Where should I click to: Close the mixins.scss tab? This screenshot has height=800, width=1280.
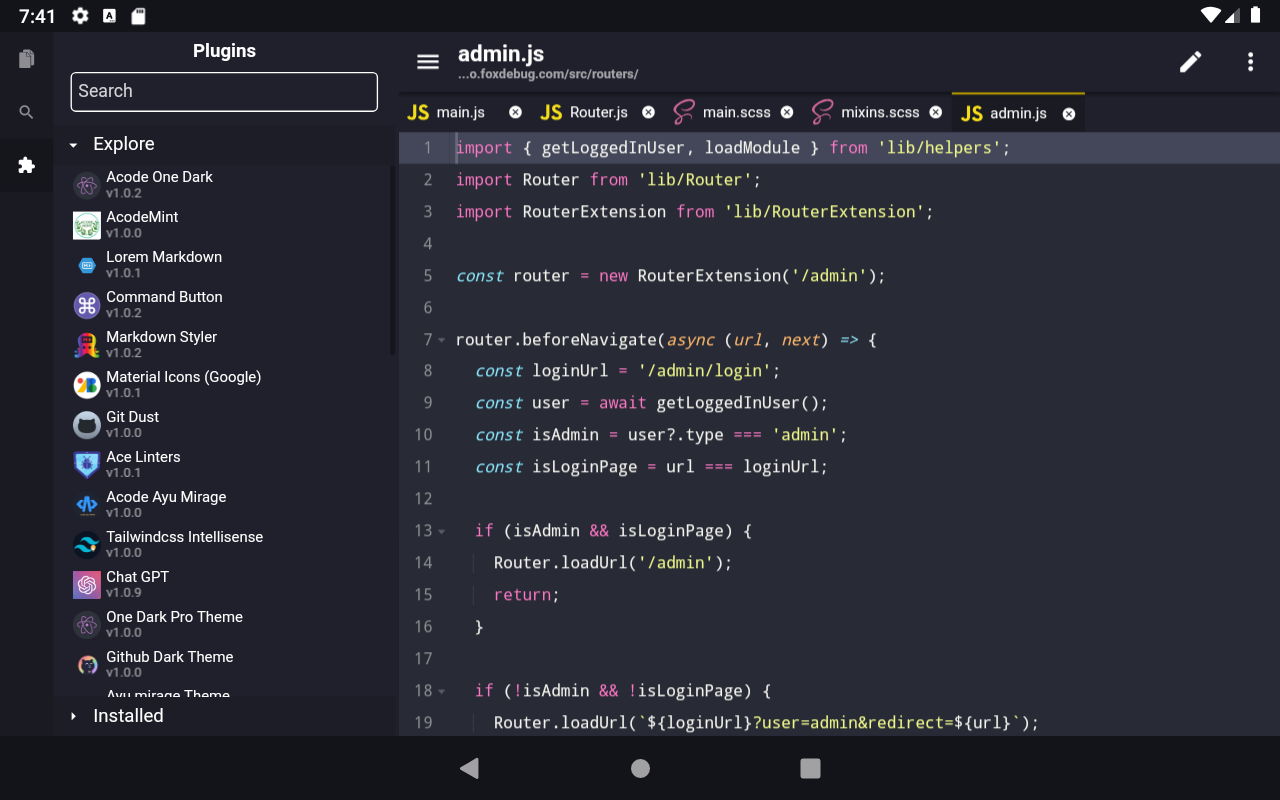click(x=935, y=112)
